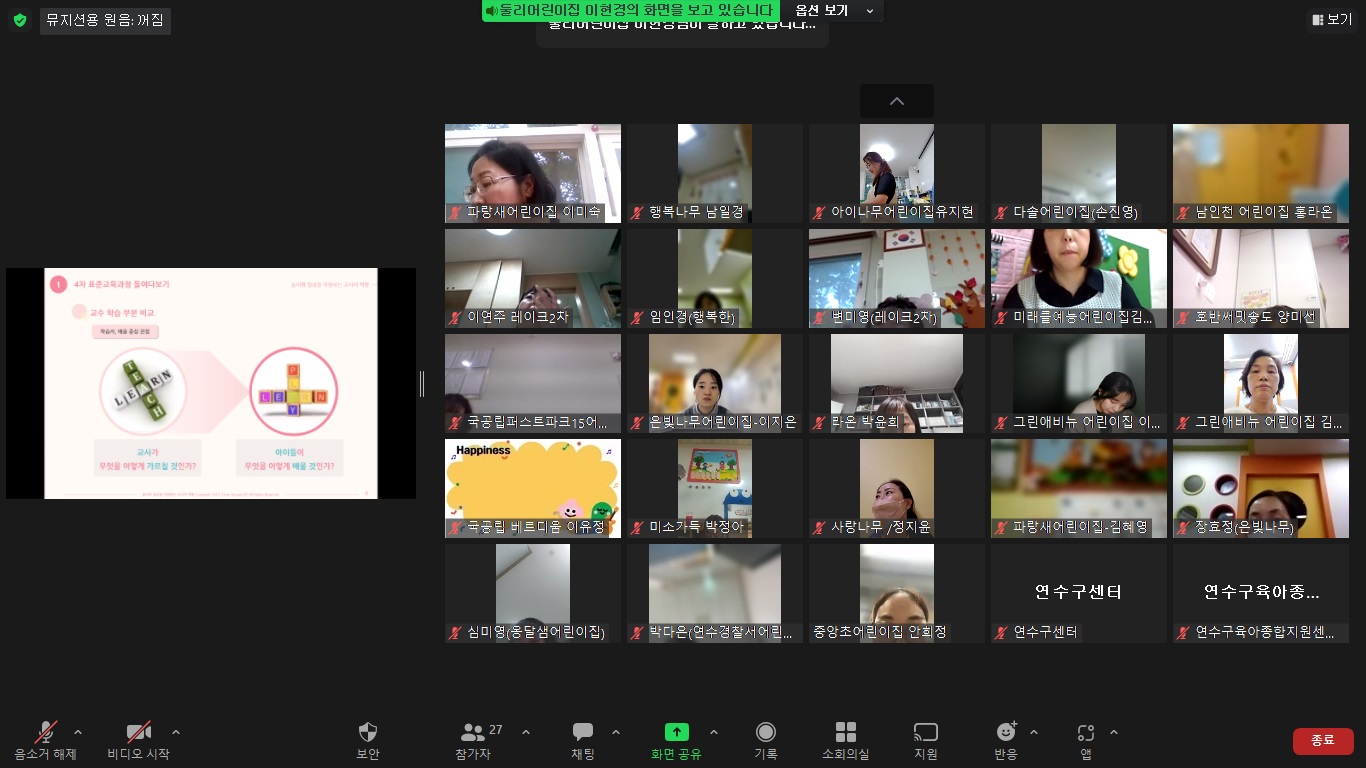
Task: Select 심미영(옹달샘어린이집) video tile
Action: click(533, 593)
